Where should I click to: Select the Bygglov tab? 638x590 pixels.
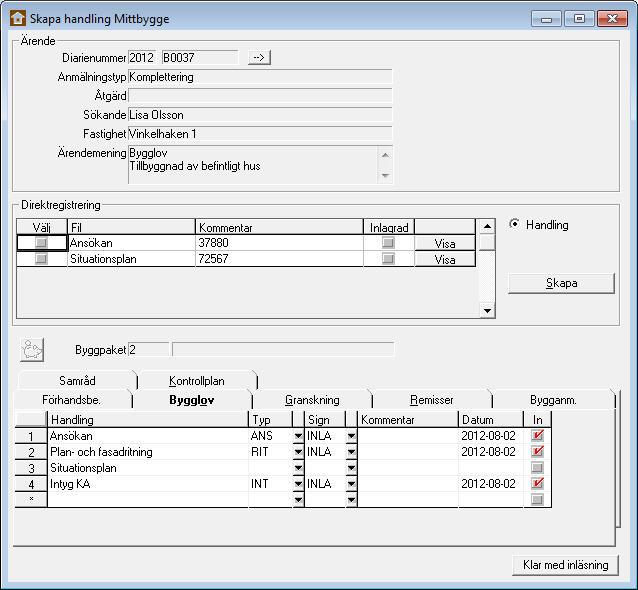[192, 400]
